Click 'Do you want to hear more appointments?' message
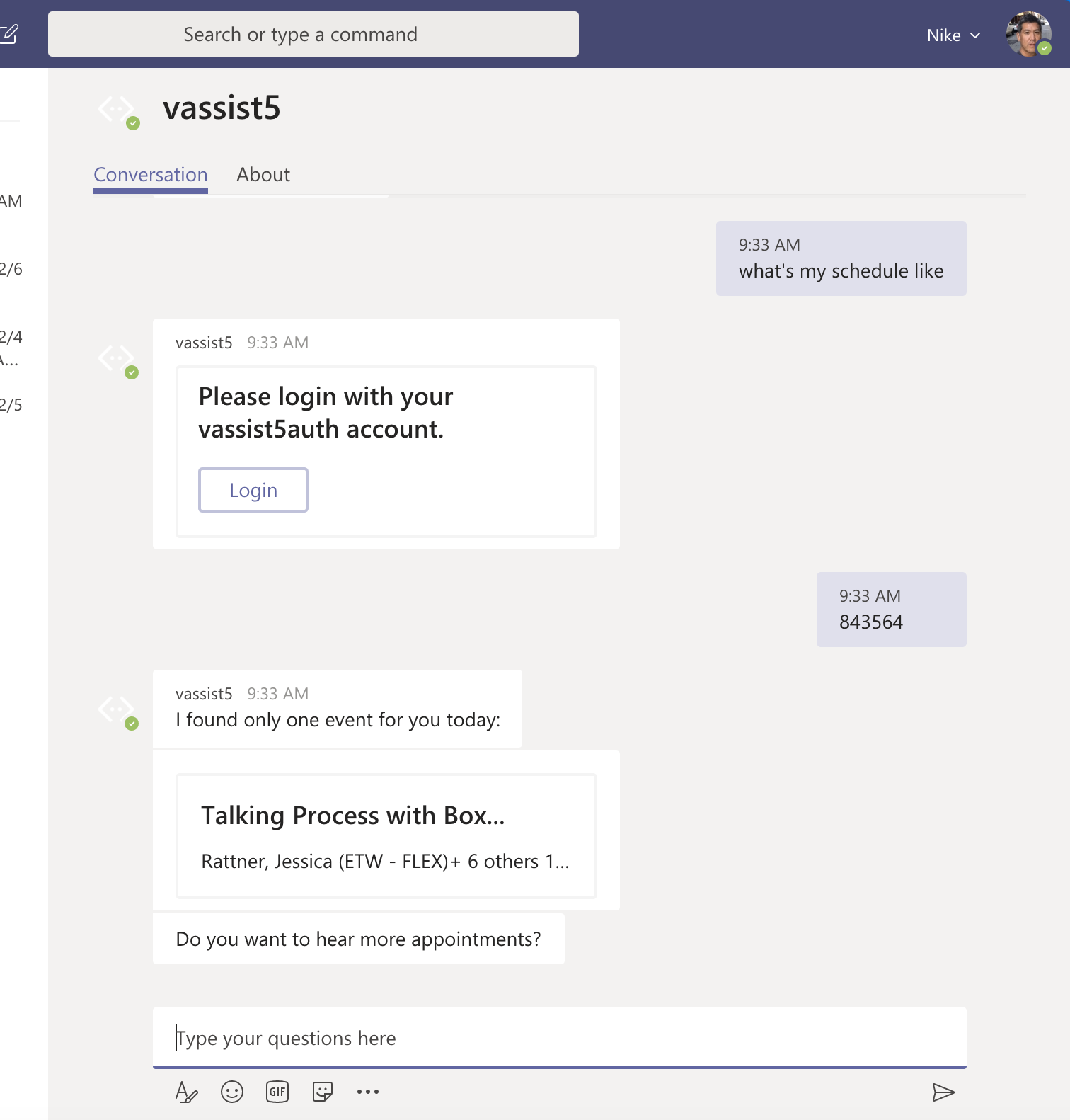This screenshot has width=1070, height=1120. click(x=357, y=939)
